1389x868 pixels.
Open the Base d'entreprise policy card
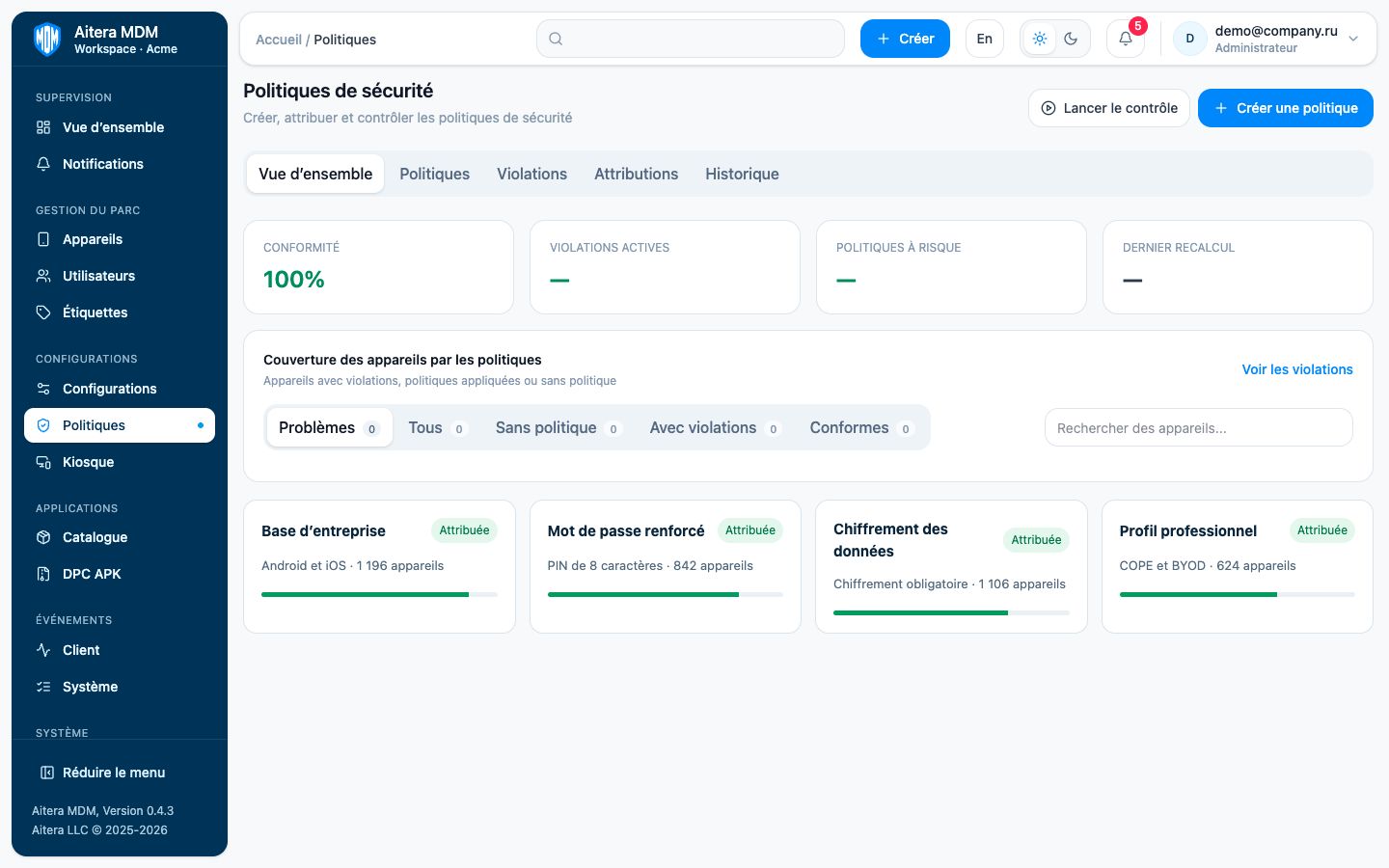point(379,566)
